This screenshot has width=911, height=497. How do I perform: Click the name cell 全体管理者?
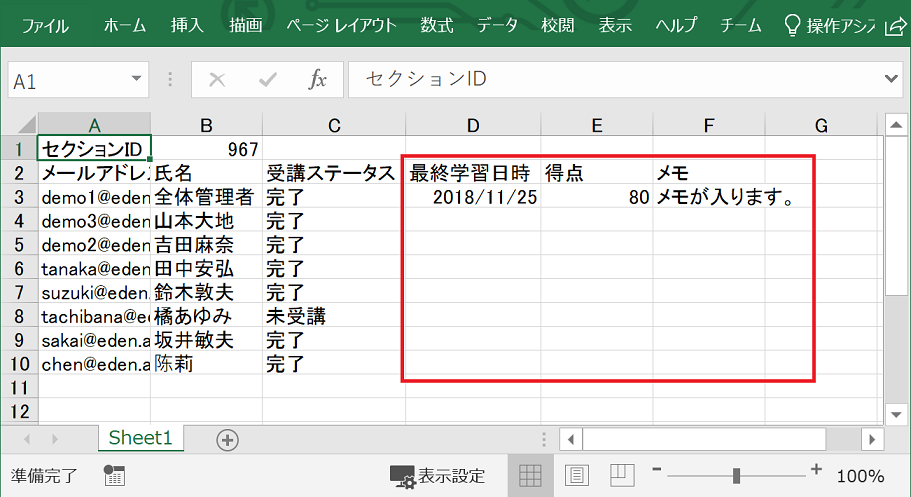point(206,196)
